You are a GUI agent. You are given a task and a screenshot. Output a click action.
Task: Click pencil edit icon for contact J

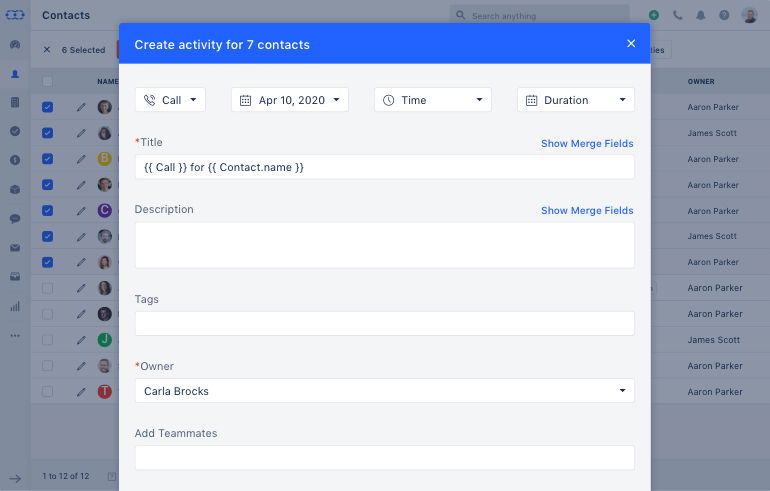coord(81,340)
